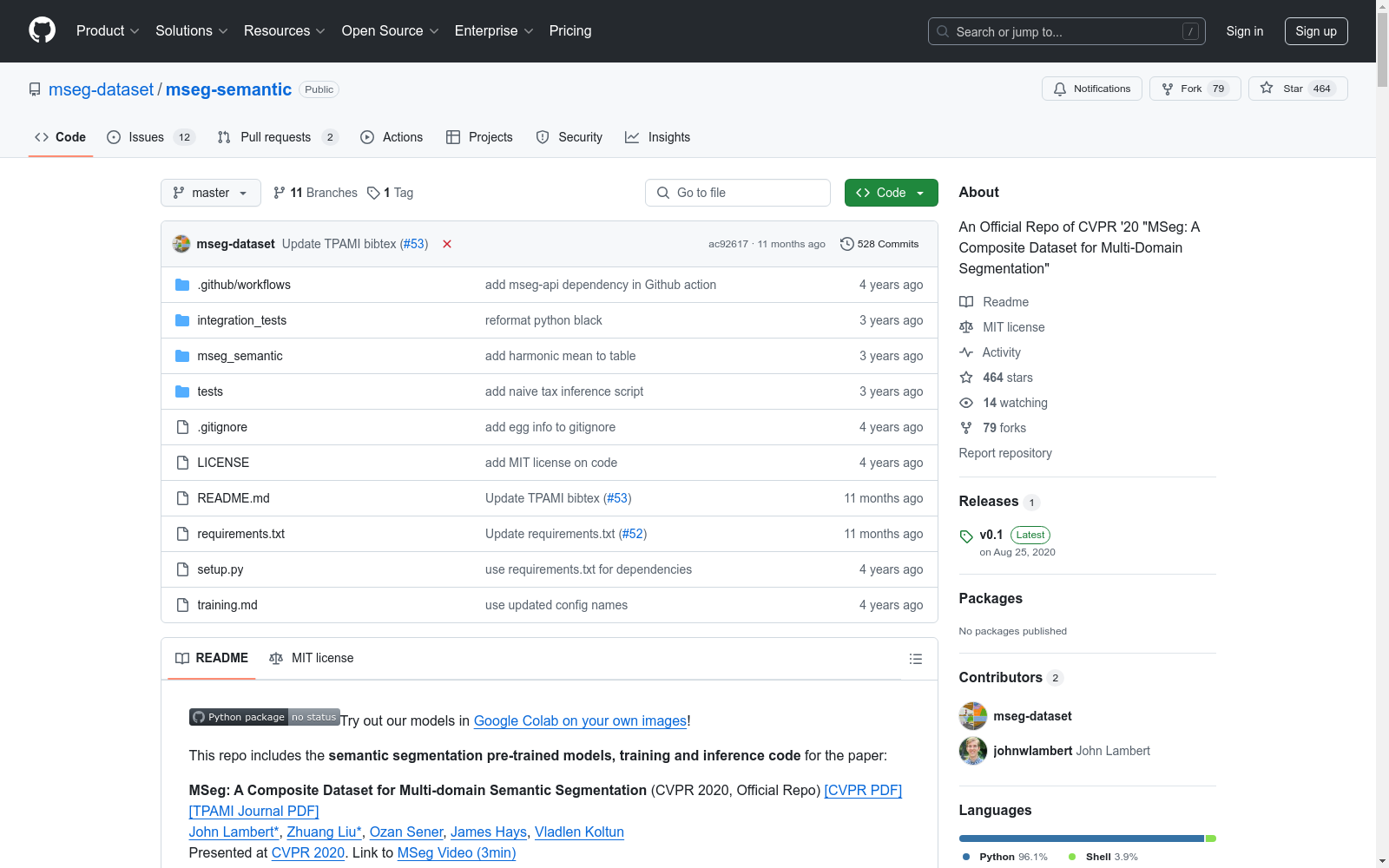This screenshot has width=1389, height=868.
Task: Click the languages percentage bar
Action: tap(1088, 838)
